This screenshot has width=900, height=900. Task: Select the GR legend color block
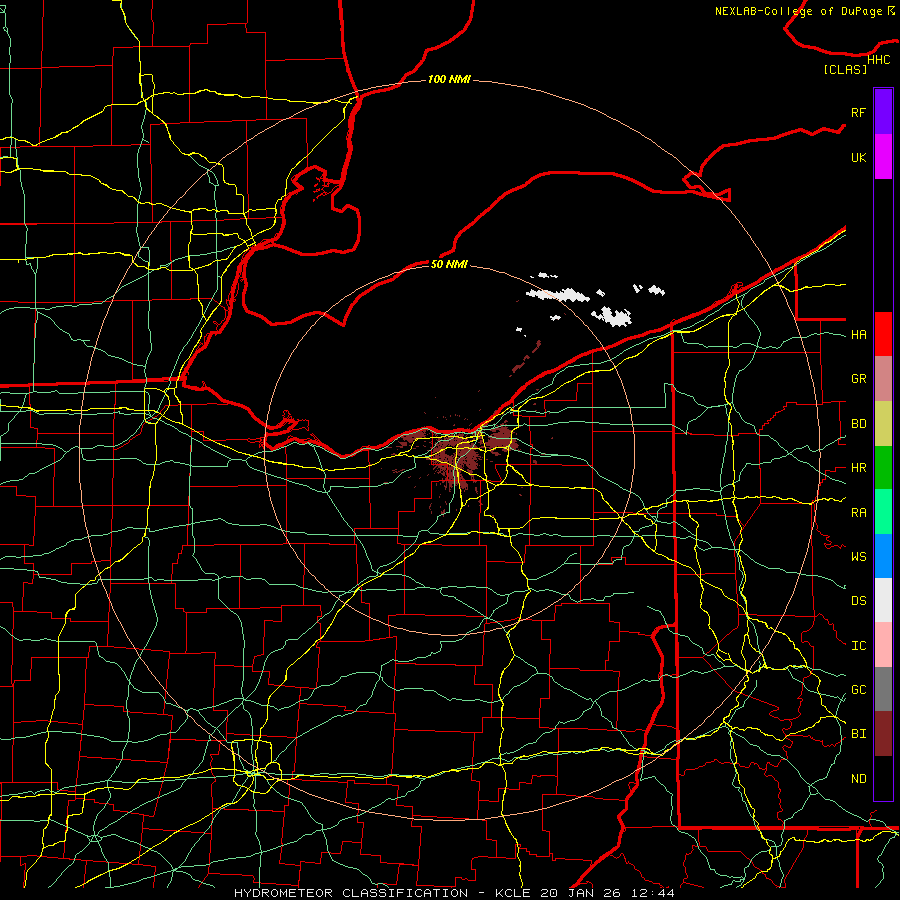(883, 378)
